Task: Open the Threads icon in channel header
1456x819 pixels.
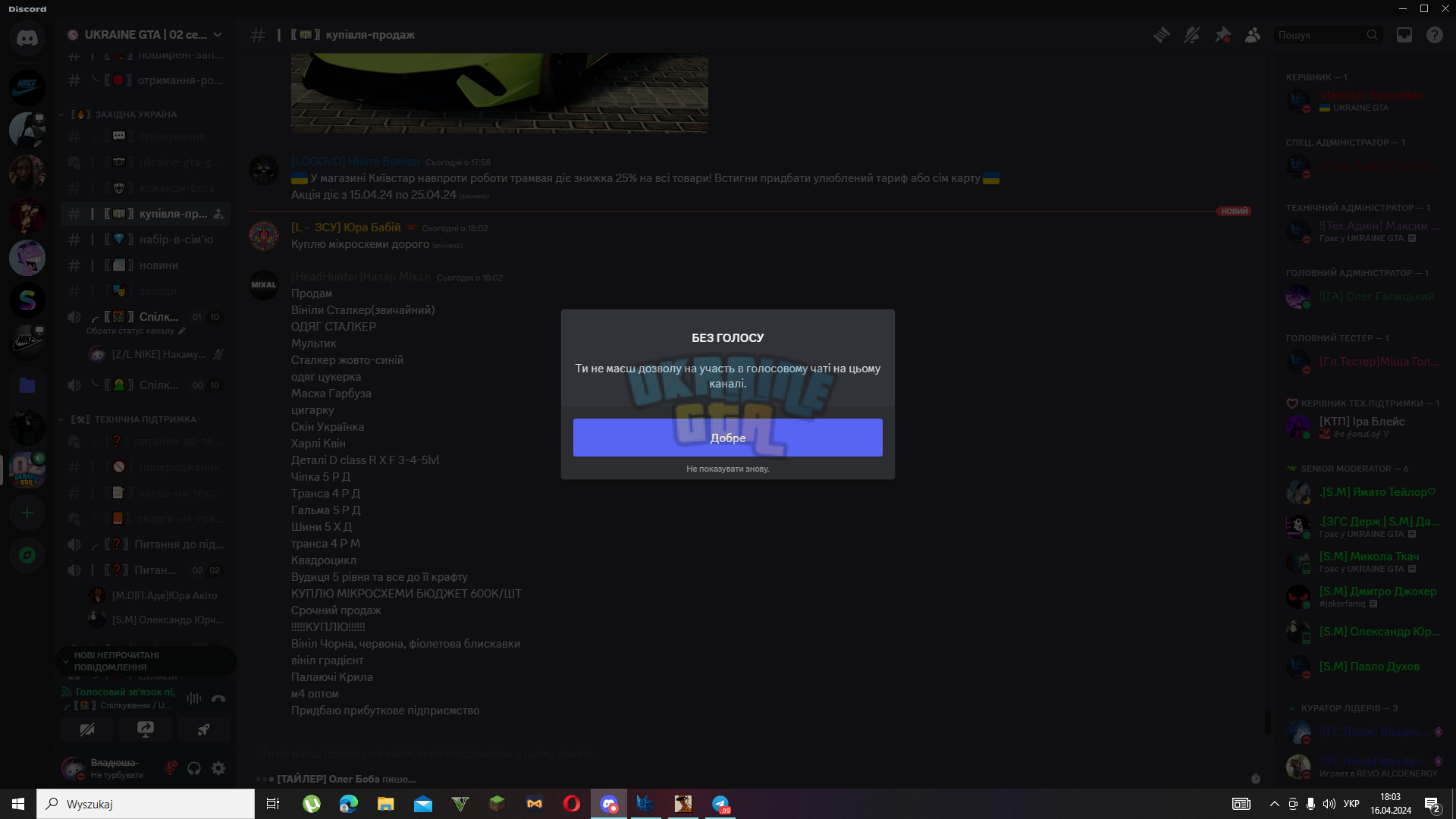Action: pos(1161,35)
